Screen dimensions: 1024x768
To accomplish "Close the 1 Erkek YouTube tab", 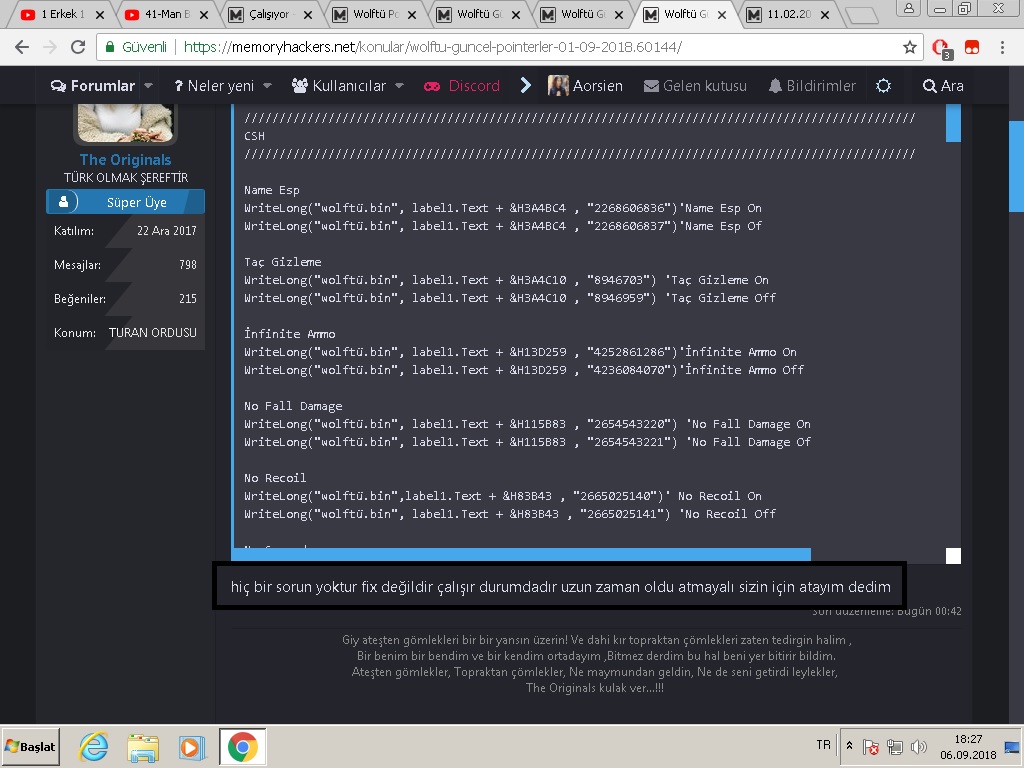I will click(100, 14).
